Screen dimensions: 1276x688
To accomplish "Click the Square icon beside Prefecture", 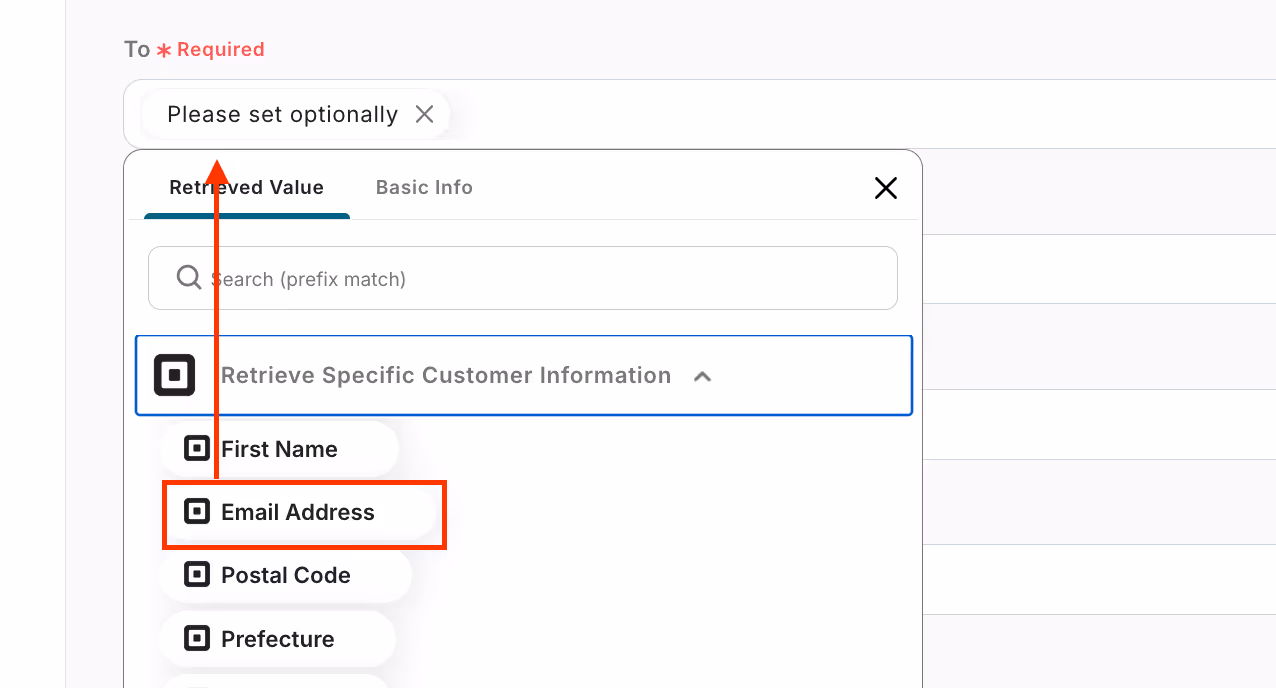I will [198, 638].
